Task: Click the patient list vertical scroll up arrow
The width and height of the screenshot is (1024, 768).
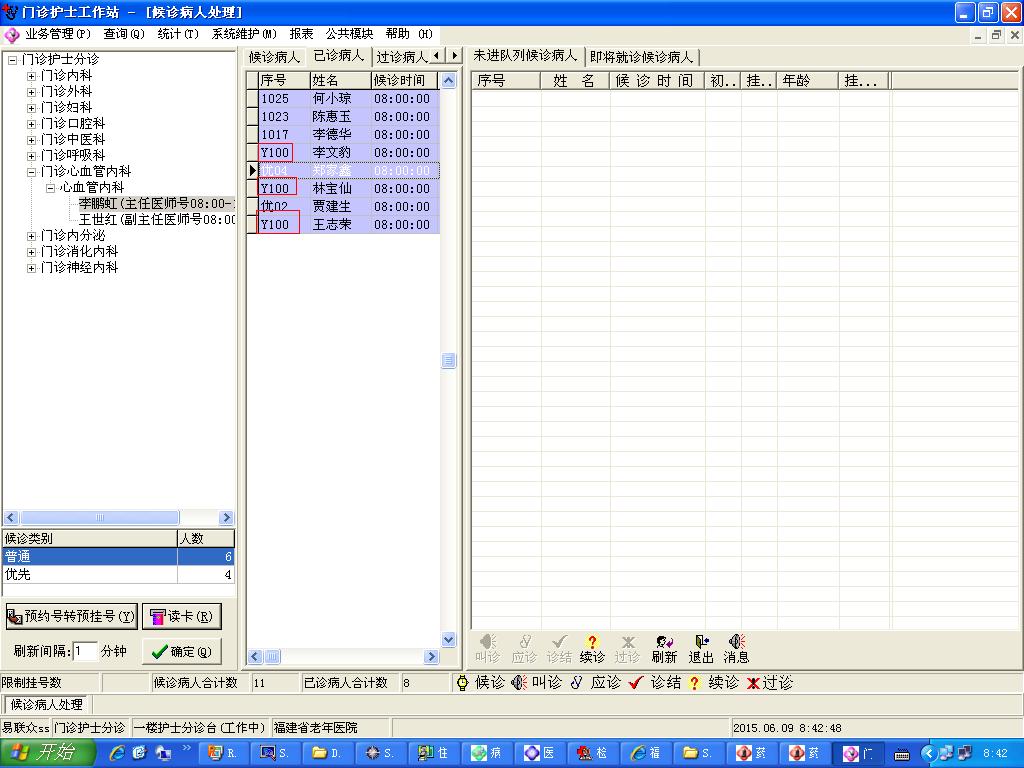Action: (449, 81)
